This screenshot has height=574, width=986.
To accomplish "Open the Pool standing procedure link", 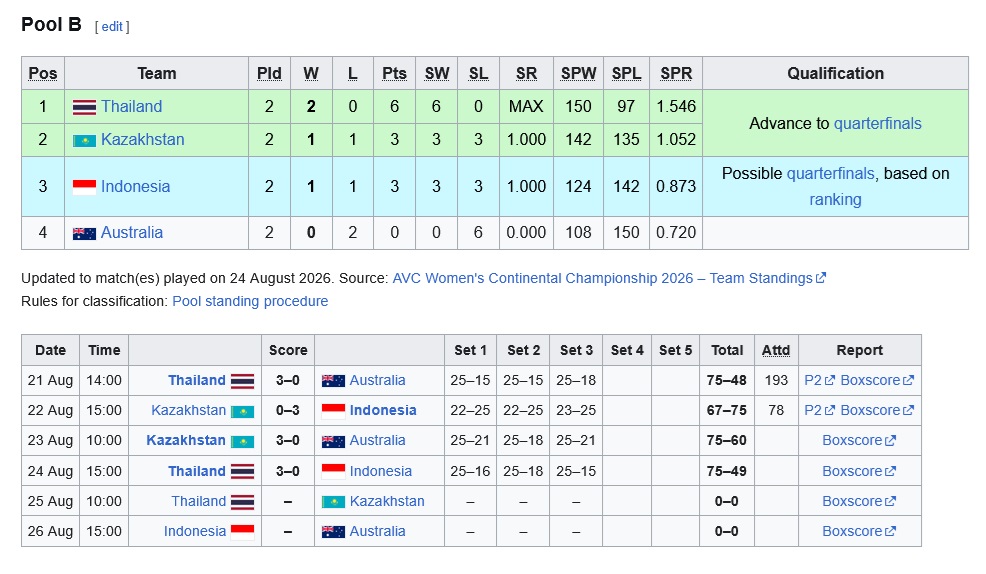I will (x=250, y=301).
